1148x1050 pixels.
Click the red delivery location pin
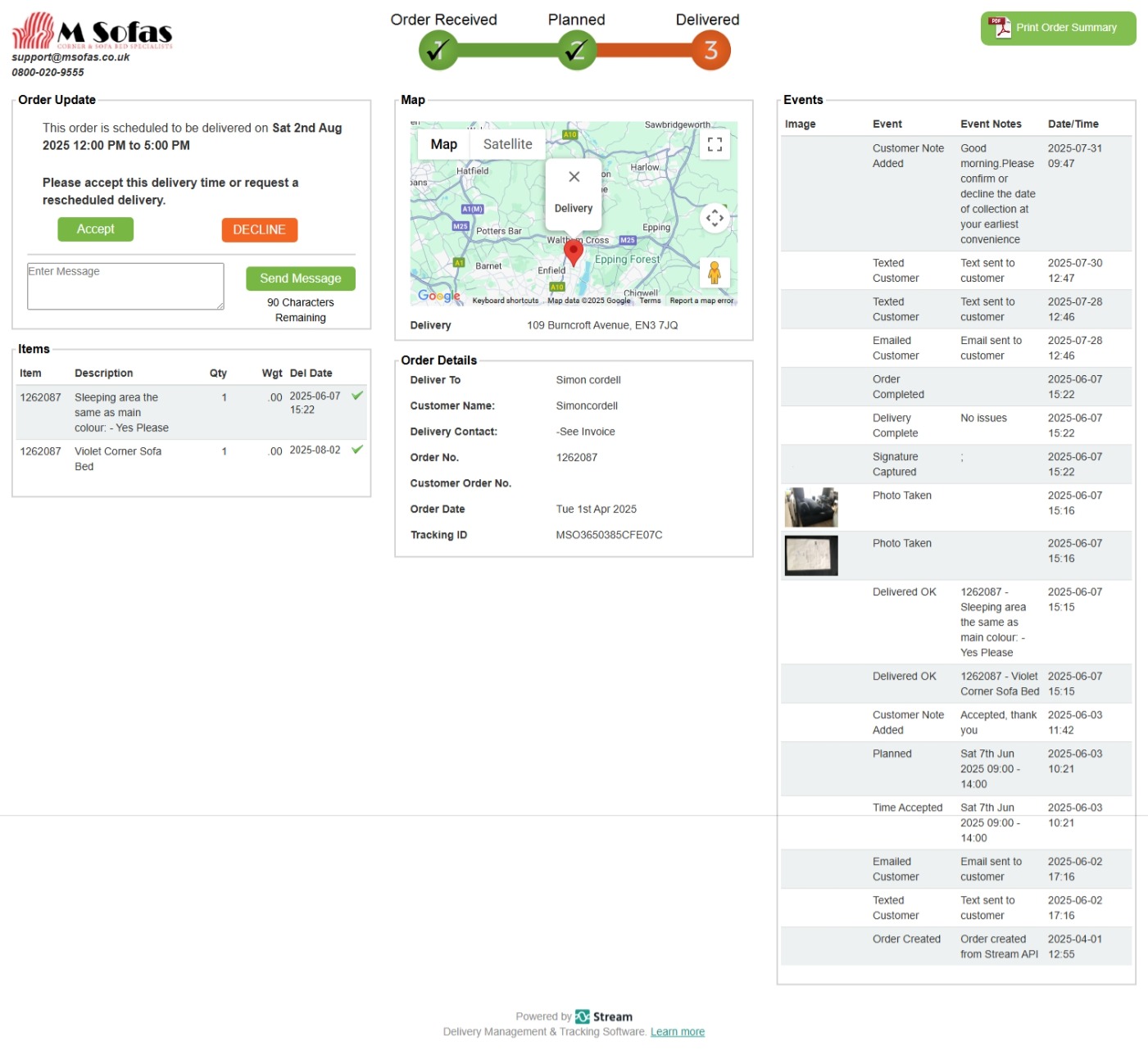(574, 252)
